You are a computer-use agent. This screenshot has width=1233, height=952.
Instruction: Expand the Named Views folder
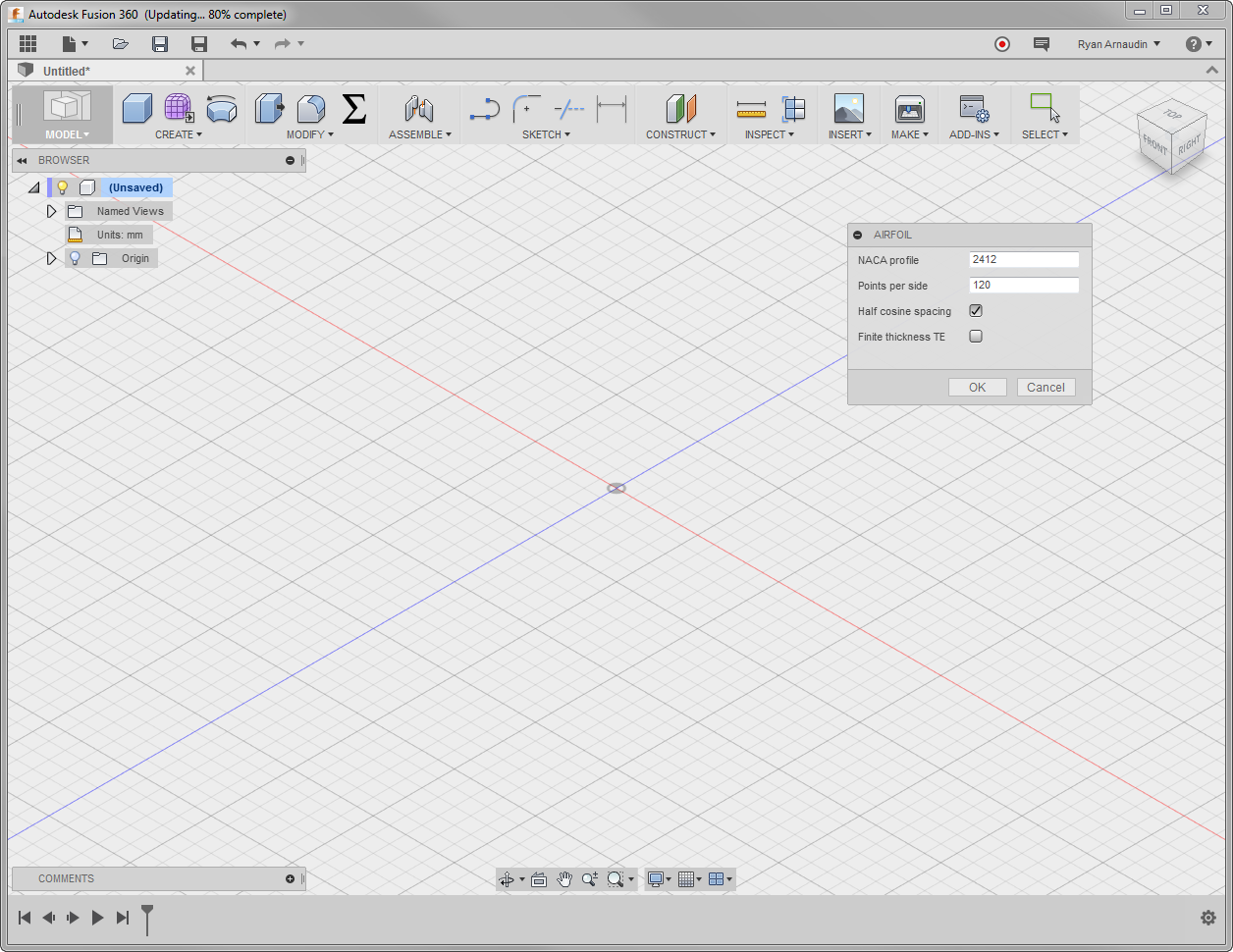(51, 210)
